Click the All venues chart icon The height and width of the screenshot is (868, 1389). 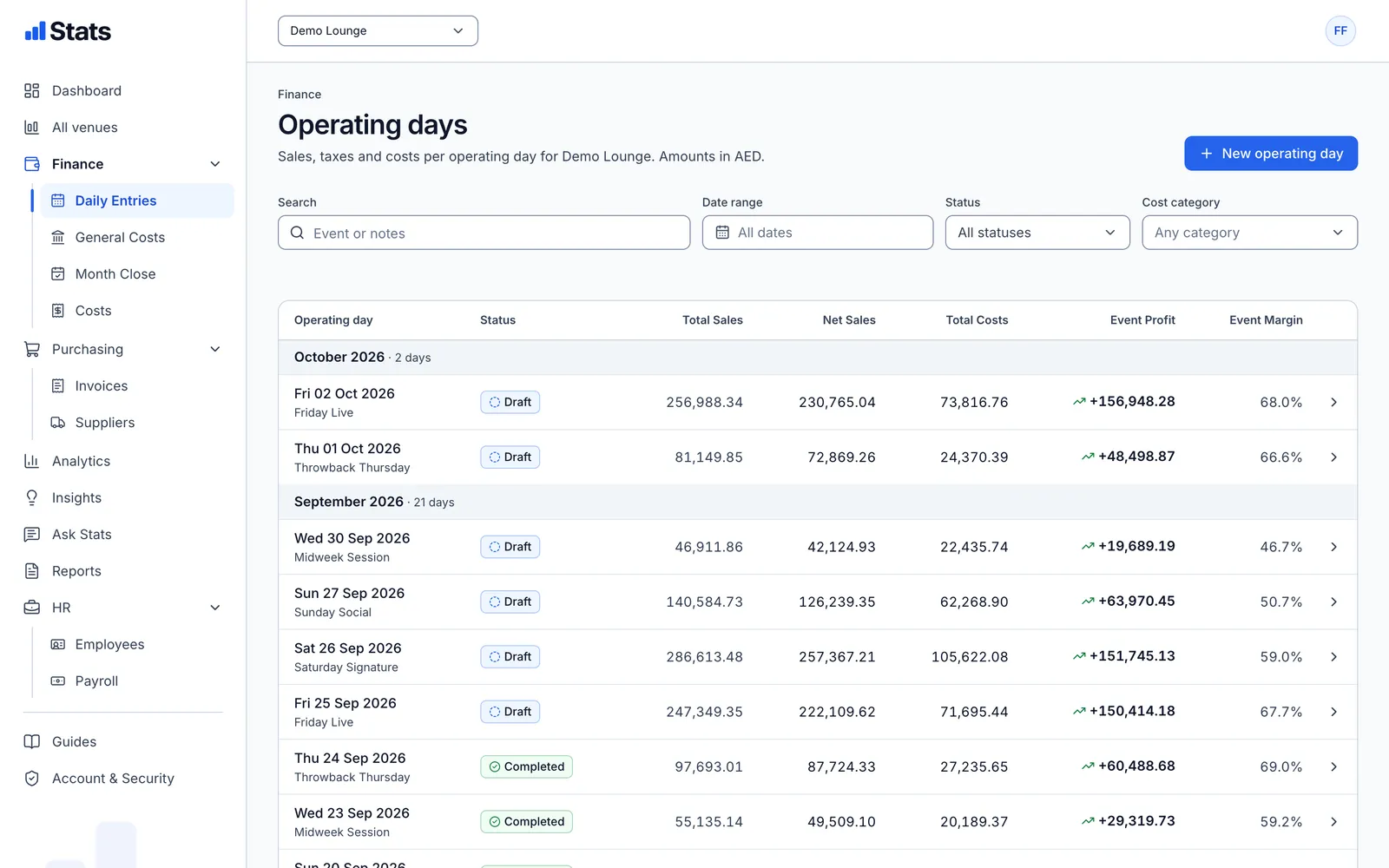(32, 128)
